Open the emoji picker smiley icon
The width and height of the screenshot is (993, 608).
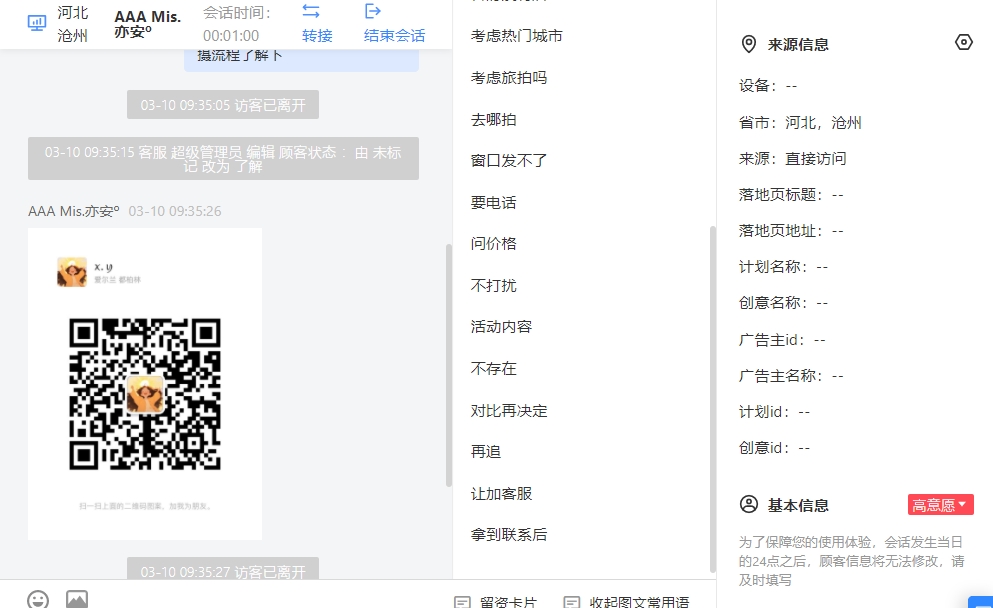pyautogui.click(x=38, y=600)
